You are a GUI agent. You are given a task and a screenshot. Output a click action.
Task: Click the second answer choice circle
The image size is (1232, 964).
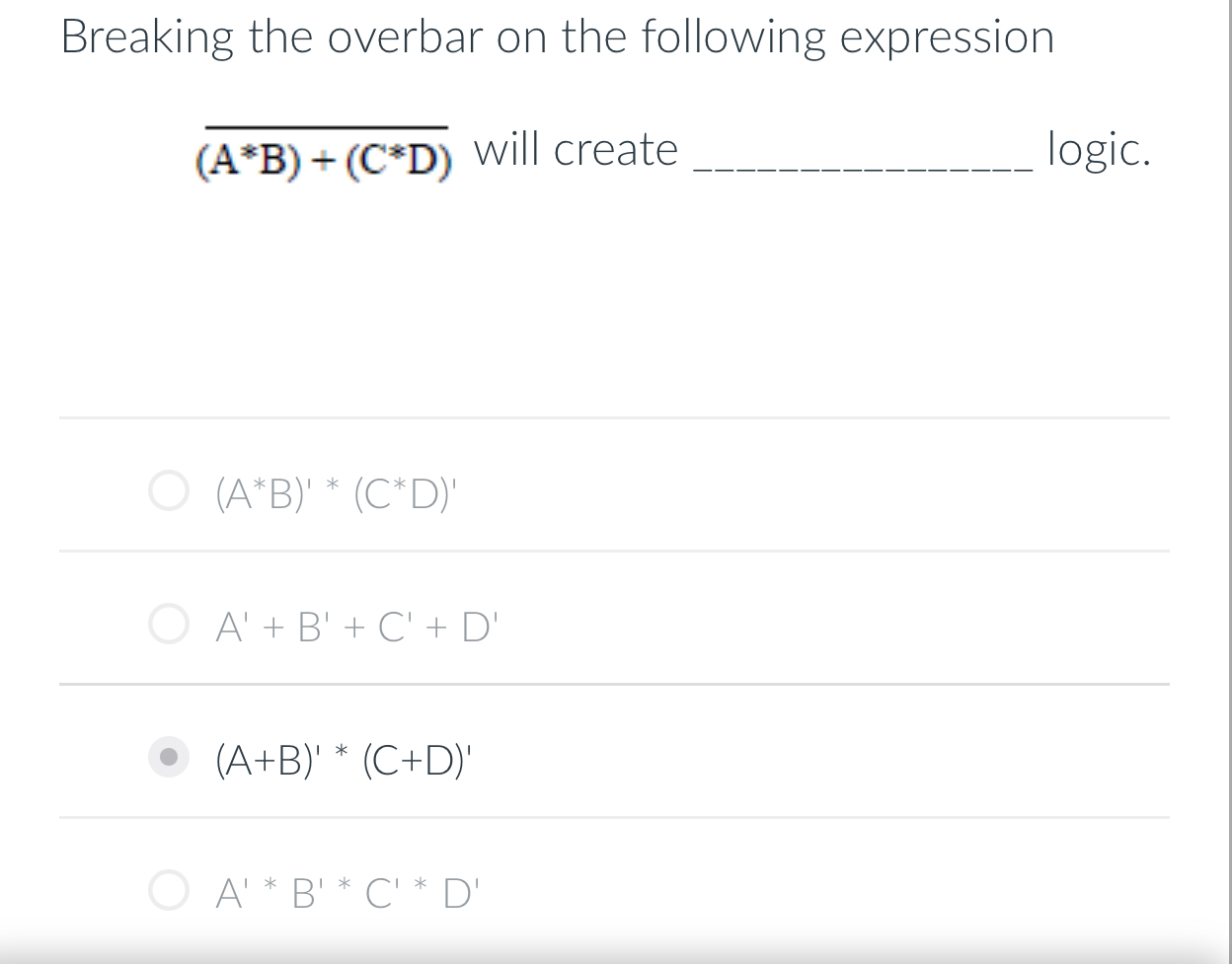point(169,624)
